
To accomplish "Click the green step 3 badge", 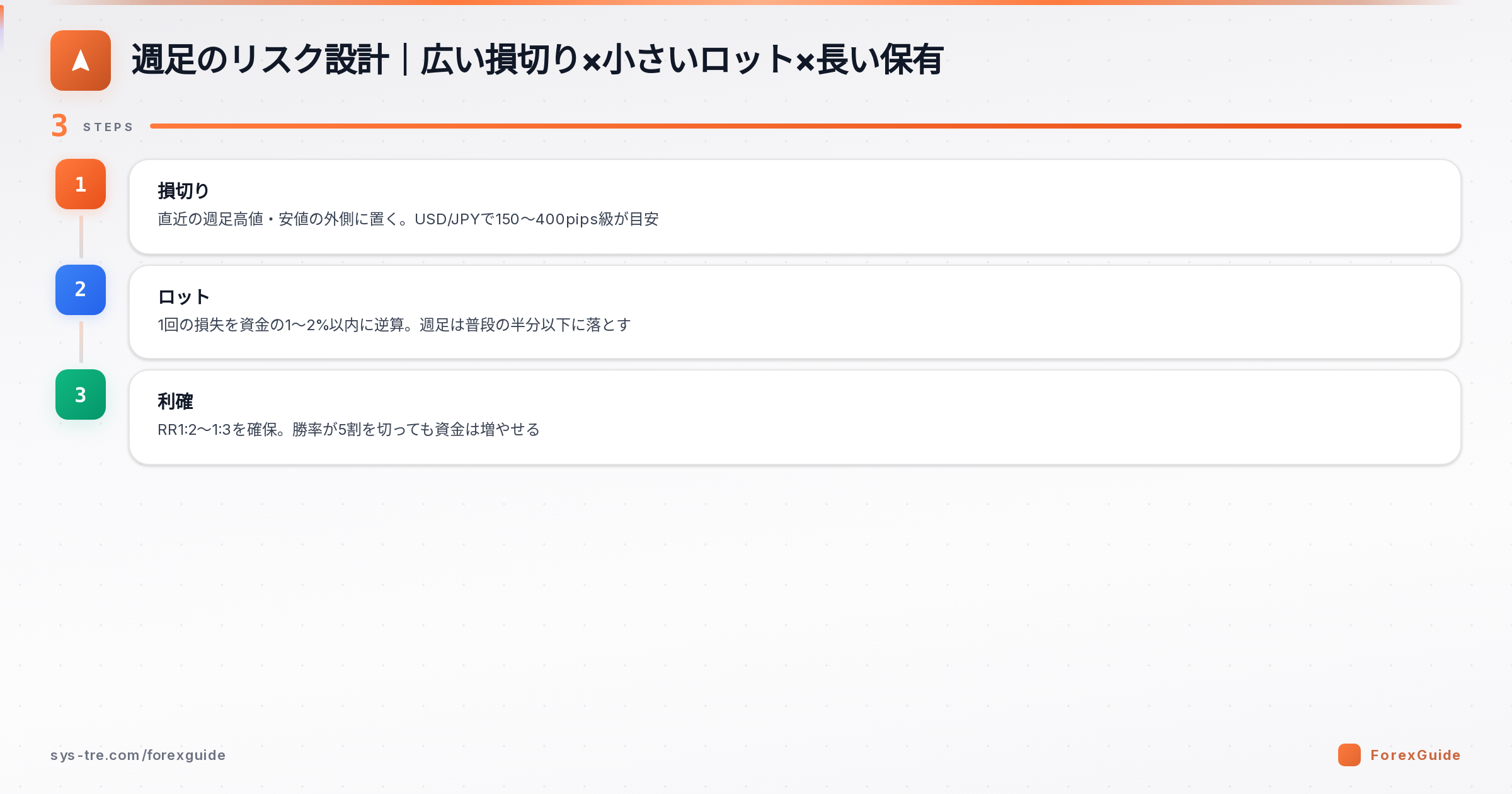I will [81, 394].
